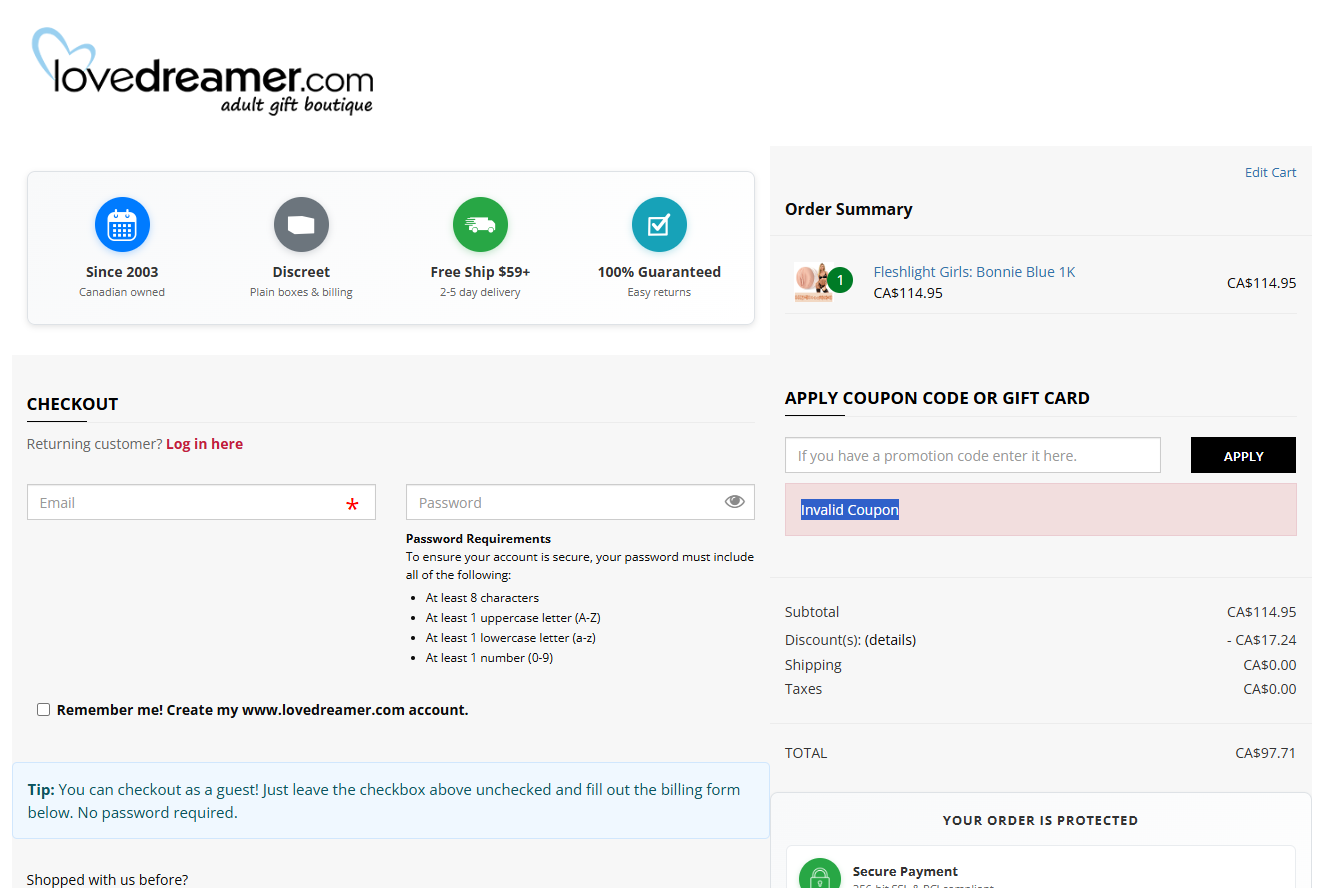Click the Subtotal label
This screenshot has width=1330, height=888.
(812, 612)
